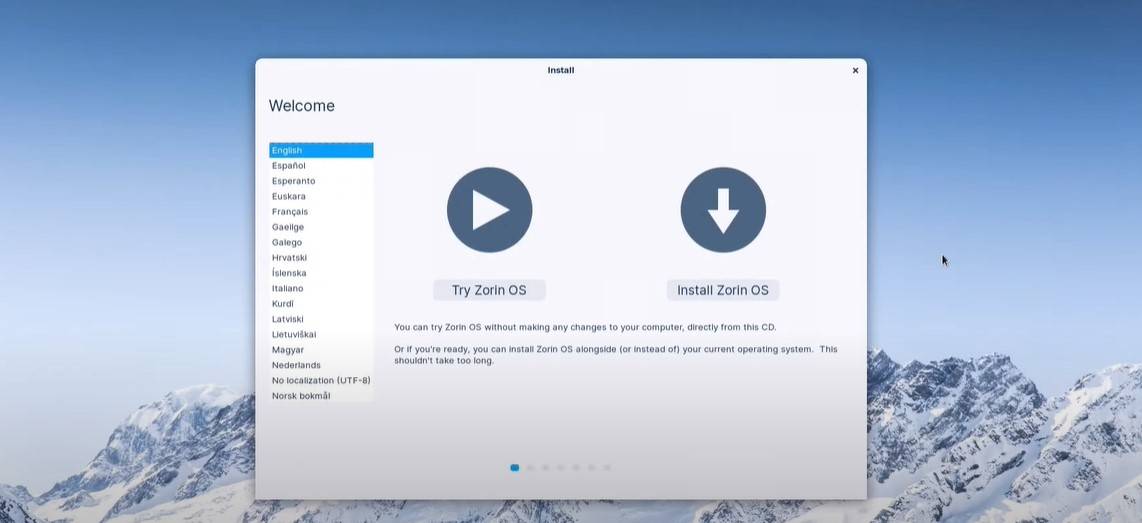The height and width of the screenshot is (523, 1142).
Task: Click the Try Zorin OS play icon
Action: coord(489,210)
